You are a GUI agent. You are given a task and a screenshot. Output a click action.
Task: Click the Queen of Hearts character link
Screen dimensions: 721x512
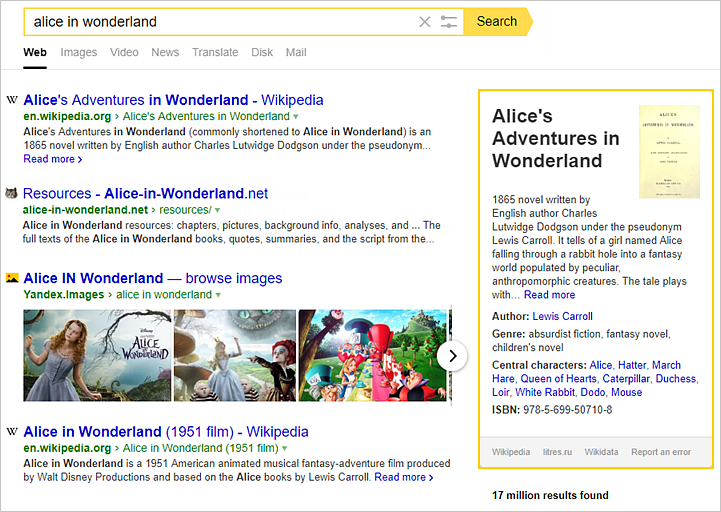coord(558,379)
